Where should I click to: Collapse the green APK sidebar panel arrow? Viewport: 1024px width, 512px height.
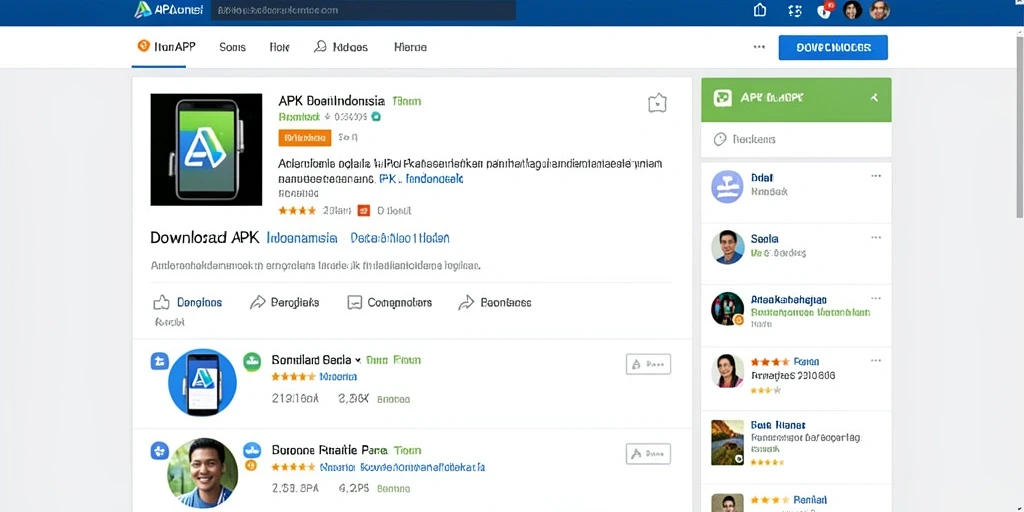[x=874, y=98]
